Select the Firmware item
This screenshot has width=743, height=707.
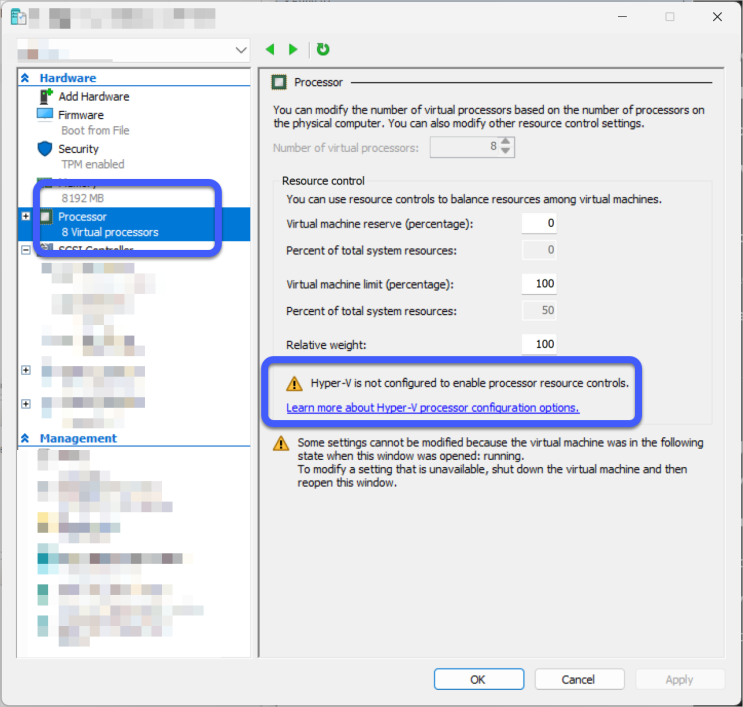81,115
